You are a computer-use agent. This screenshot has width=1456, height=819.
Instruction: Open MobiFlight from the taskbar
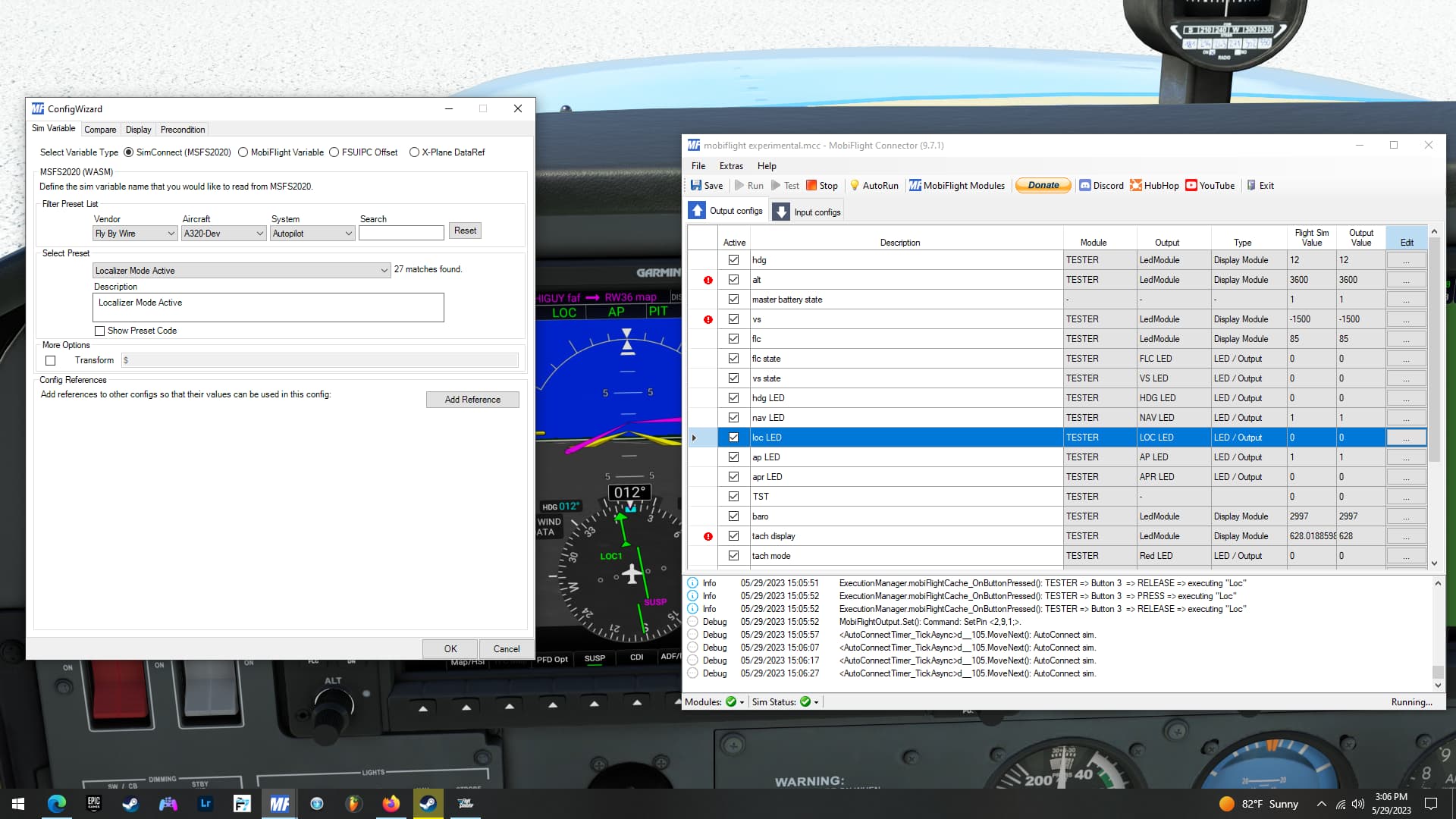(280, 804)
